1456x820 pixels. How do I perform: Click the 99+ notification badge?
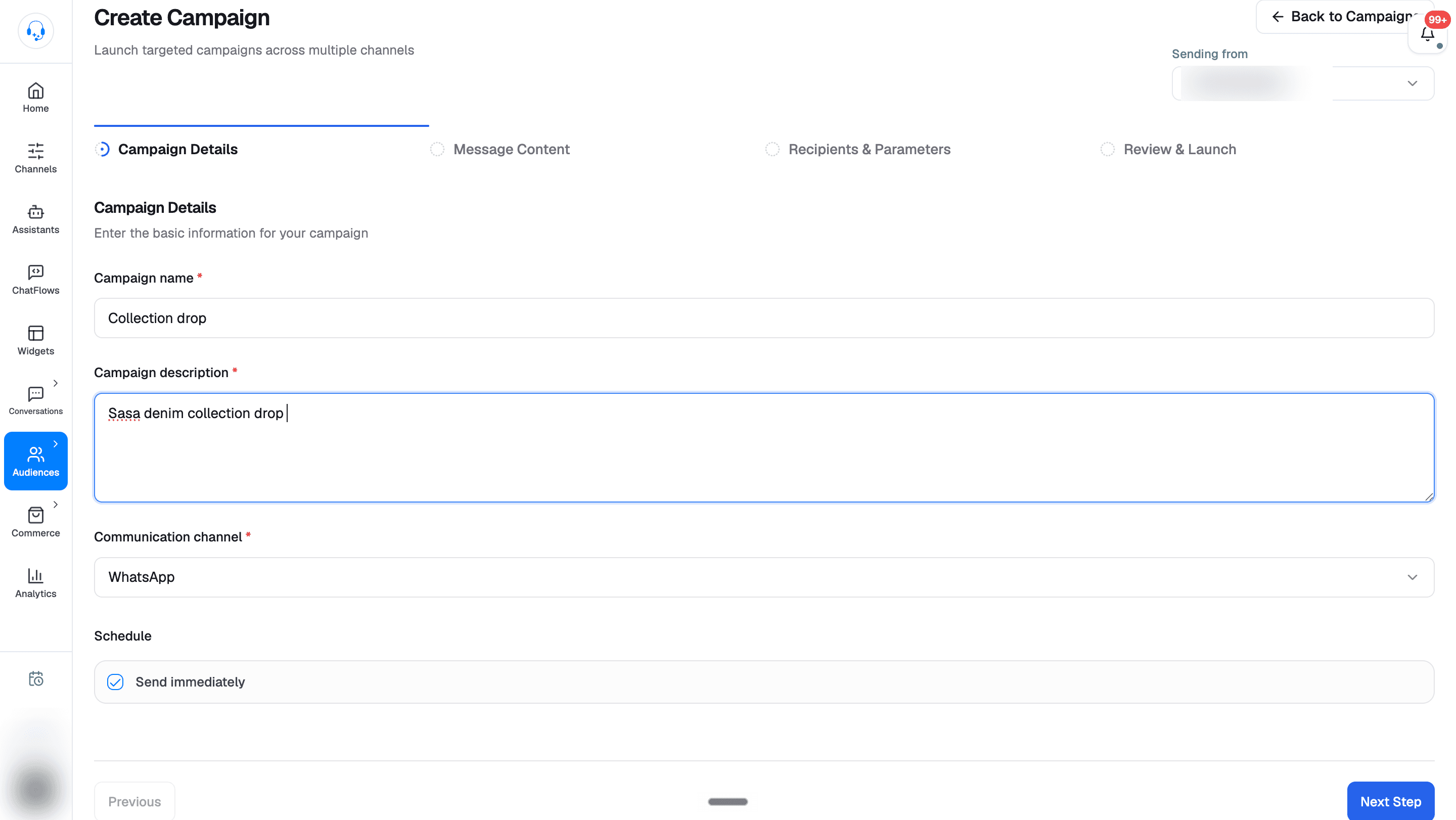[x=1437, y=20]
